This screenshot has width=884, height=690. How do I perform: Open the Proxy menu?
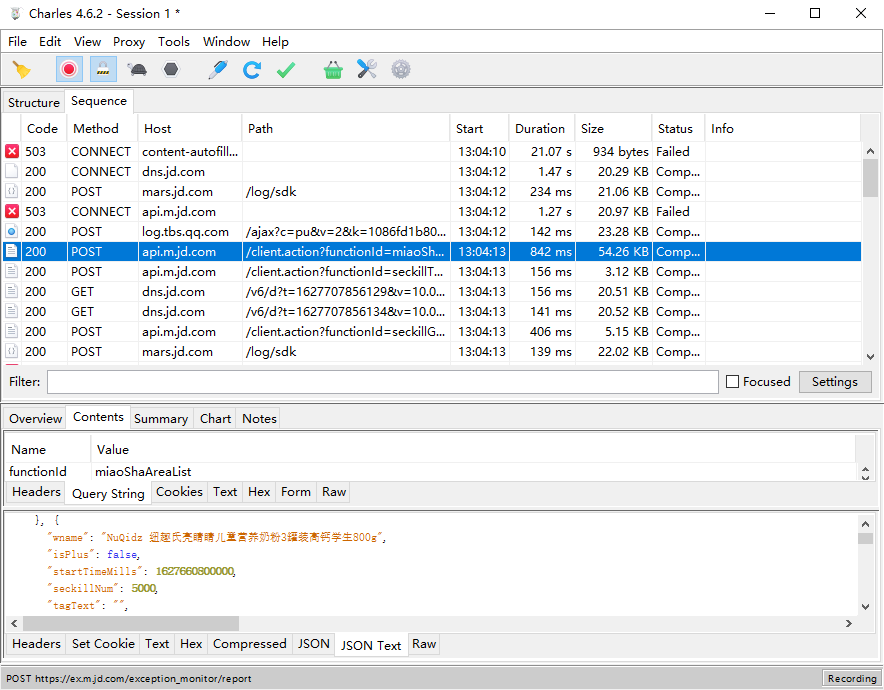(x=129, y=42)
